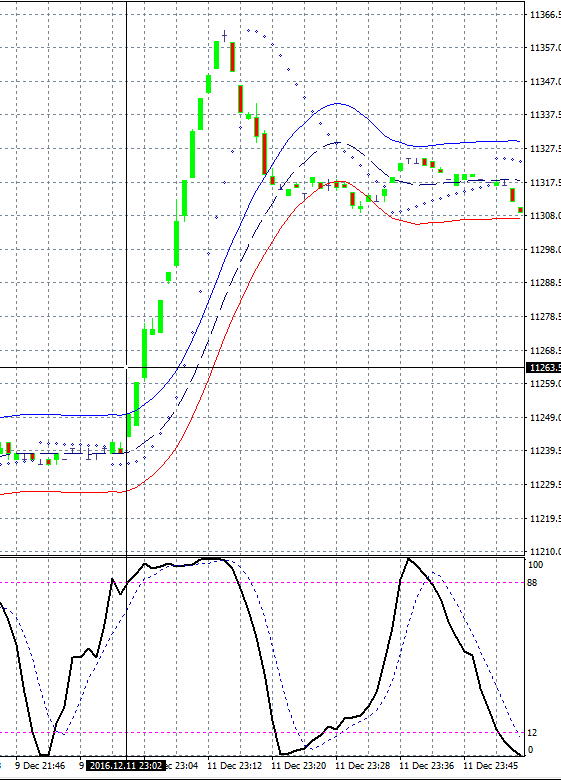Click the 11298 price scale value

coord(545,249)
